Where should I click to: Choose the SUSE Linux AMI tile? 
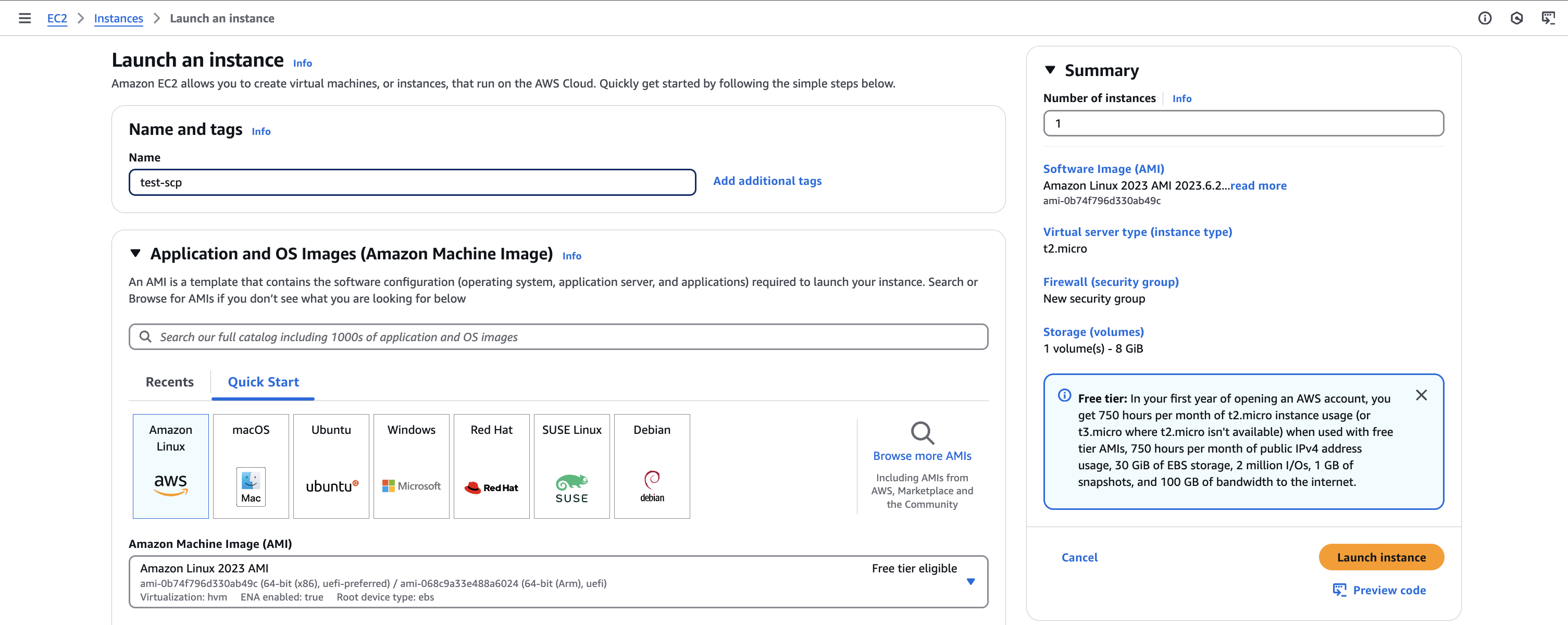tap(571, 466)
